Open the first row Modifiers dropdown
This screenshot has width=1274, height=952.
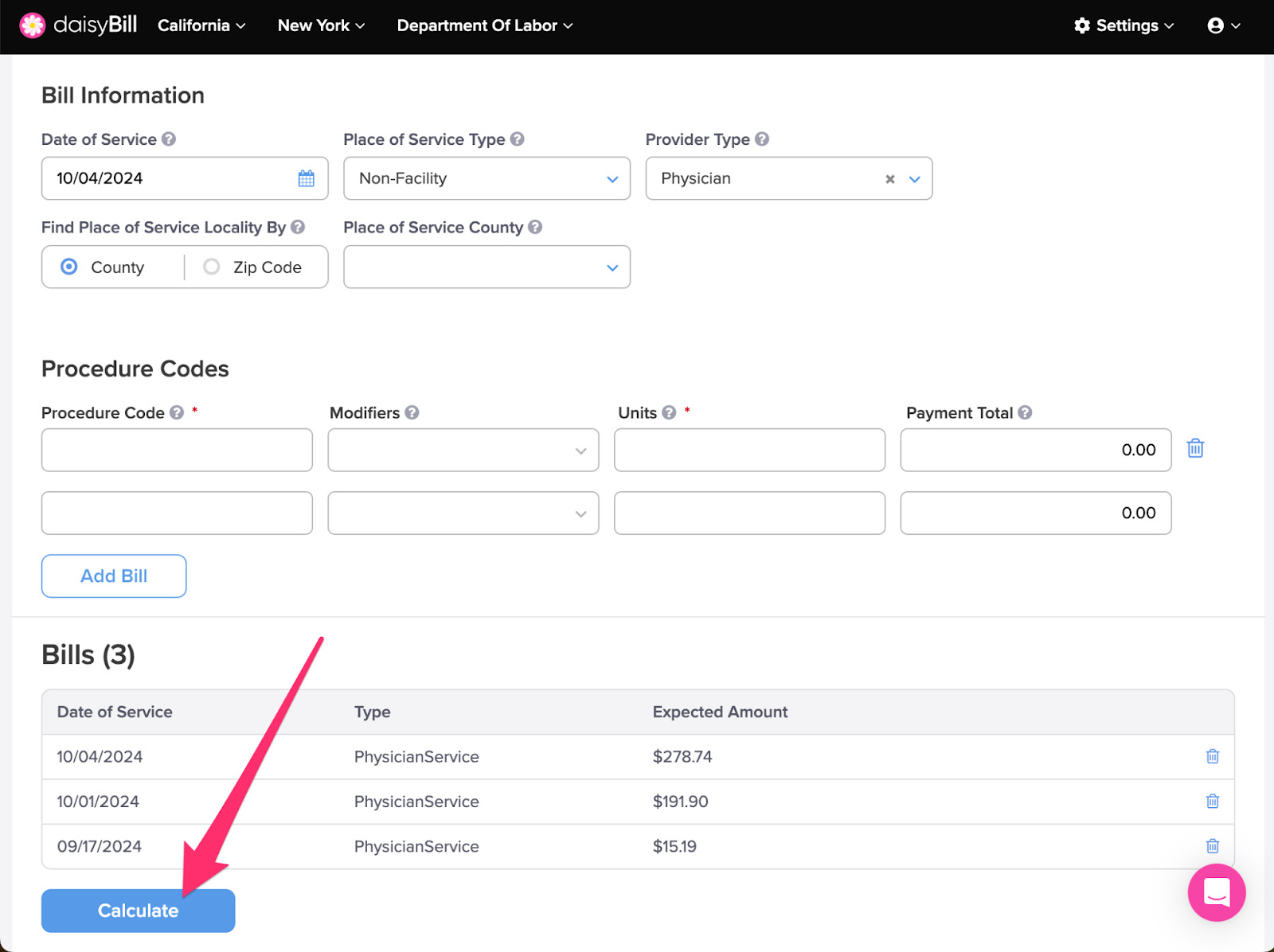tap(463, 450)
